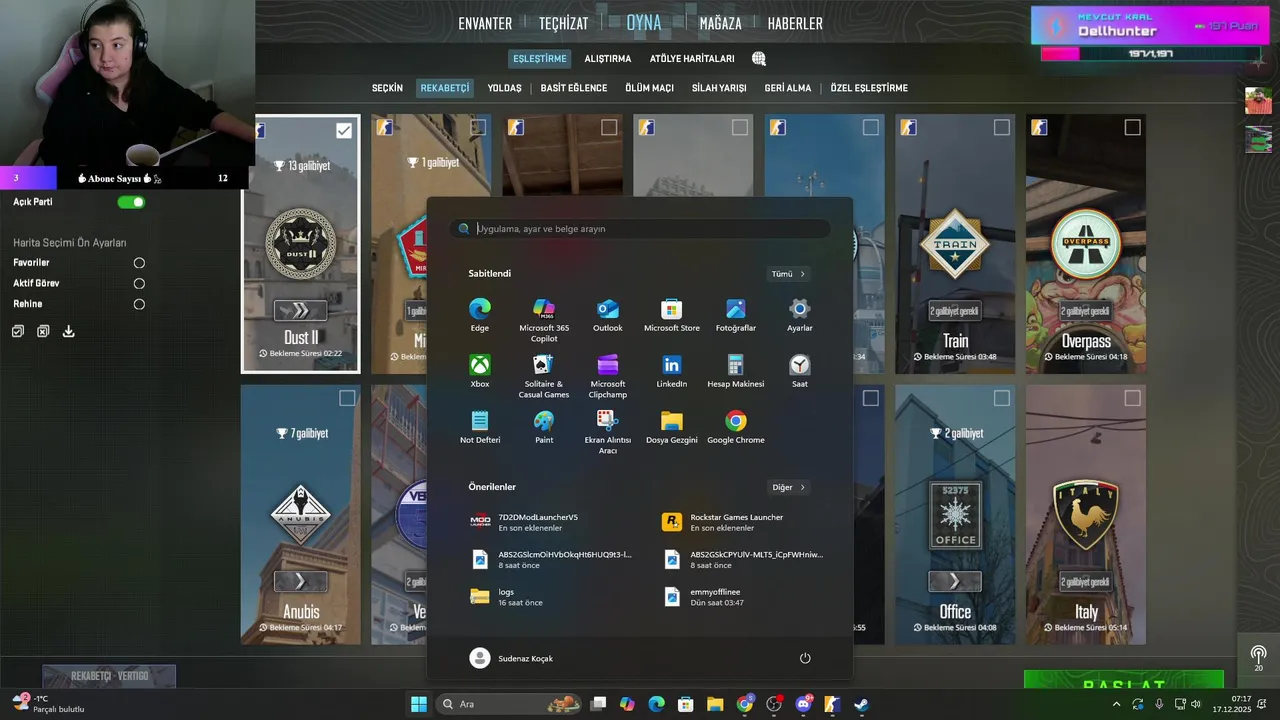Open the Sudenaz Koçak user account
The width and height of the screenshot is (1280, 720).
coord(511,658)
